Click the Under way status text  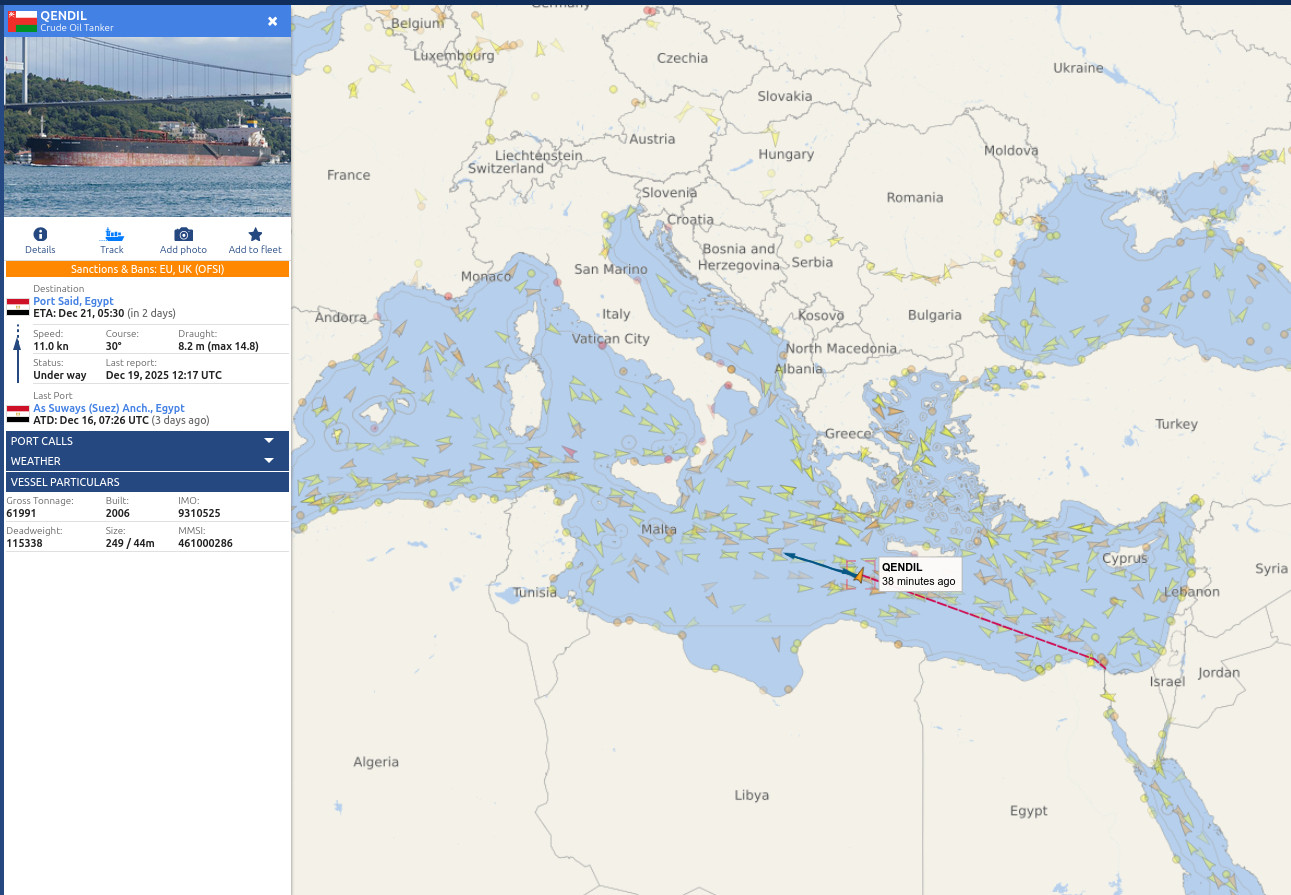click(60, 375)
